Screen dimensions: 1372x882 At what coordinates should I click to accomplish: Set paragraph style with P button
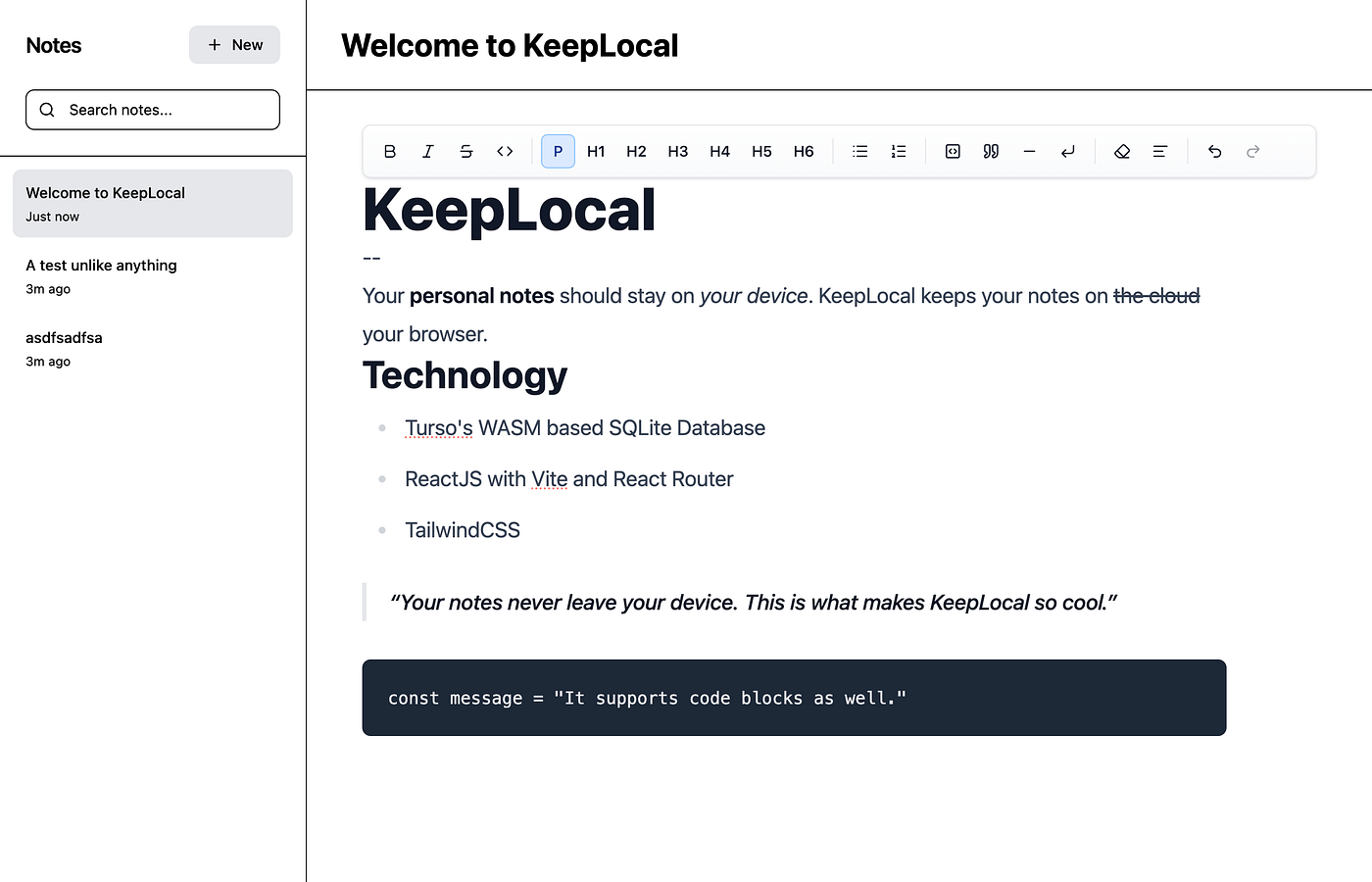pyautogui.click(x=558, y=151)
